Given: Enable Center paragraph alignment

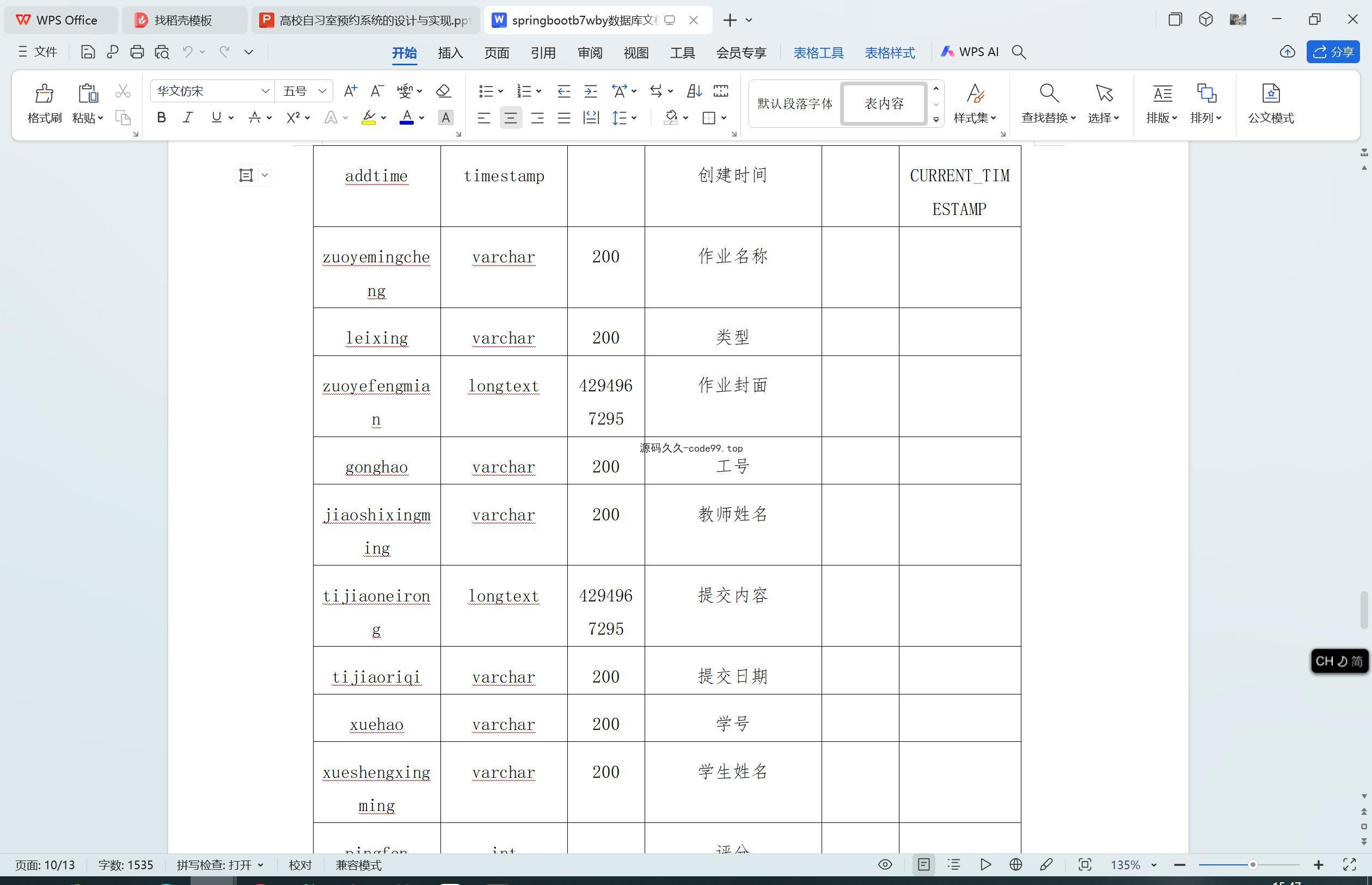Looking at the screenshot, I should 510,118.
